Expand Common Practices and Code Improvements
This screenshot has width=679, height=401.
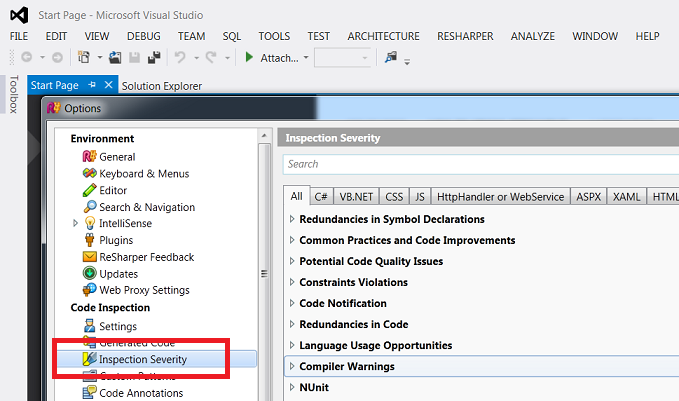[292, 240]
